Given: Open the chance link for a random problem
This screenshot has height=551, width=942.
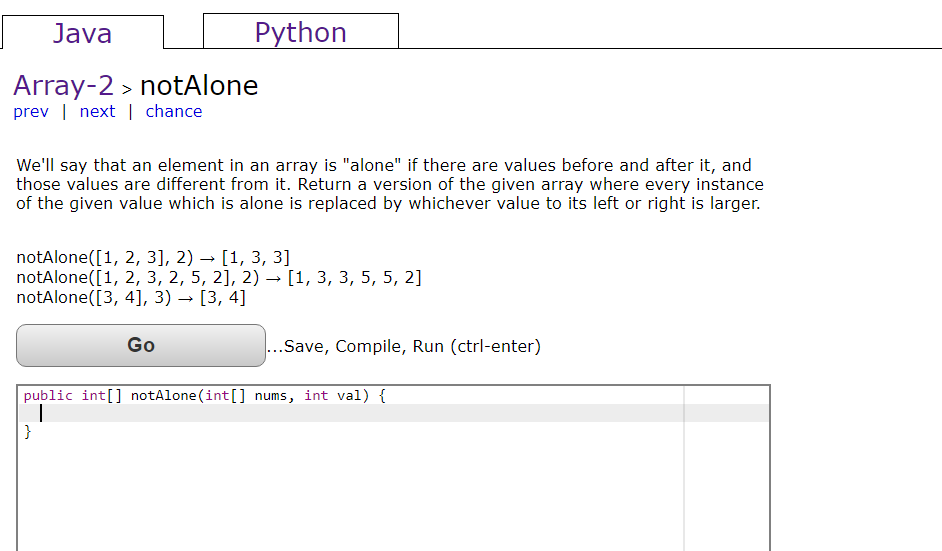Looking at the screenshot, I should pyautogui.click(x=174, y=111).
